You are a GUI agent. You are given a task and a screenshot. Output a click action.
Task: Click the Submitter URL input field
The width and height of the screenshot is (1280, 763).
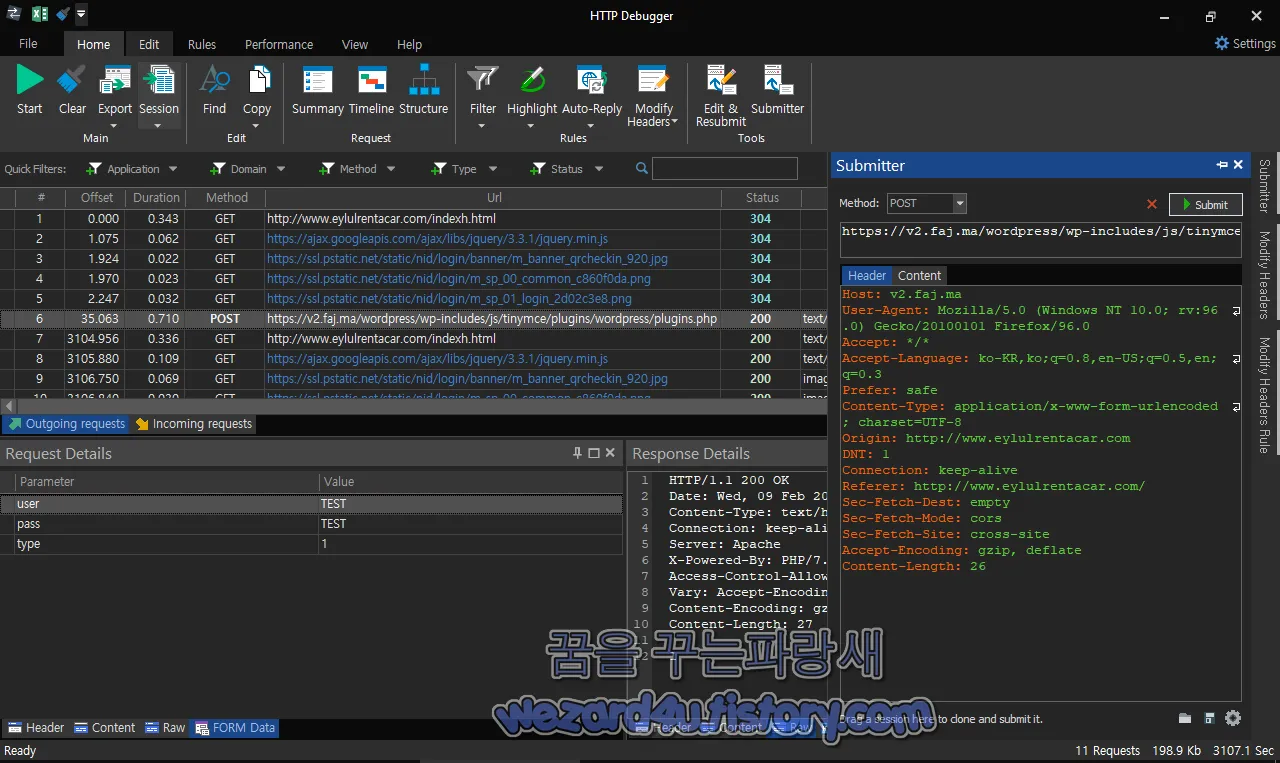(x=1041, y=239)
